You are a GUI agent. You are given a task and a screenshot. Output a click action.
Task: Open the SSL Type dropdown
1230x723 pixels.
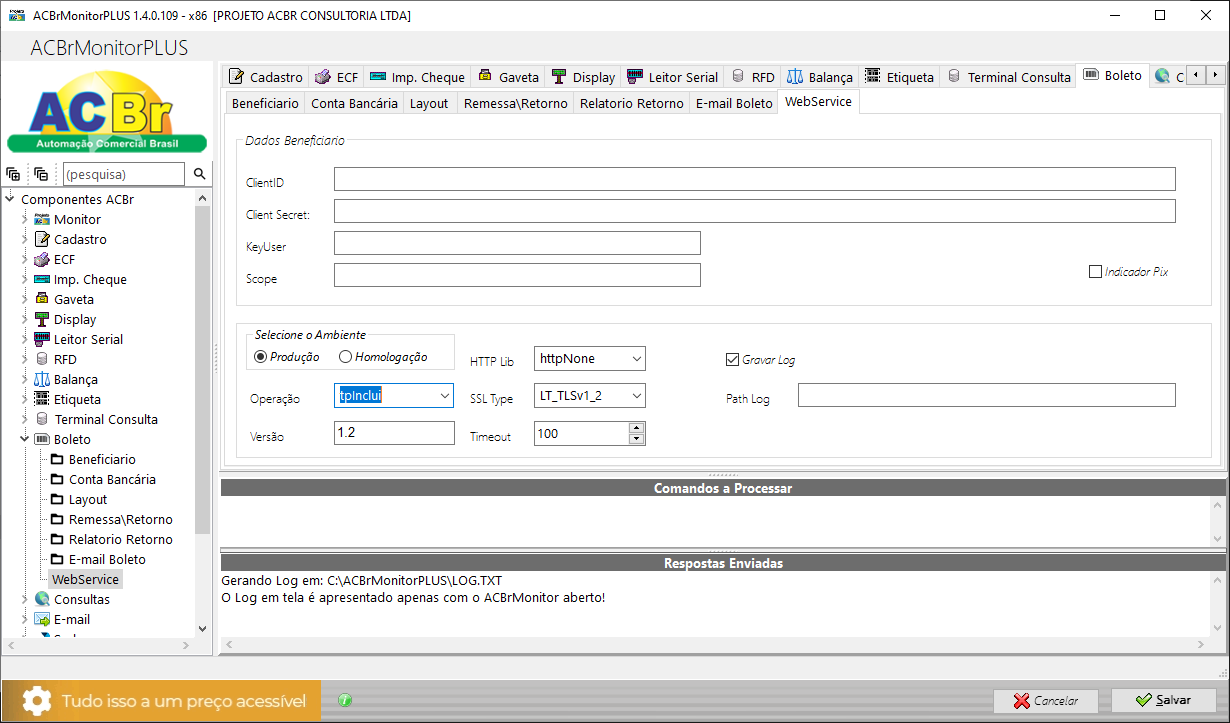pos(636,396)
